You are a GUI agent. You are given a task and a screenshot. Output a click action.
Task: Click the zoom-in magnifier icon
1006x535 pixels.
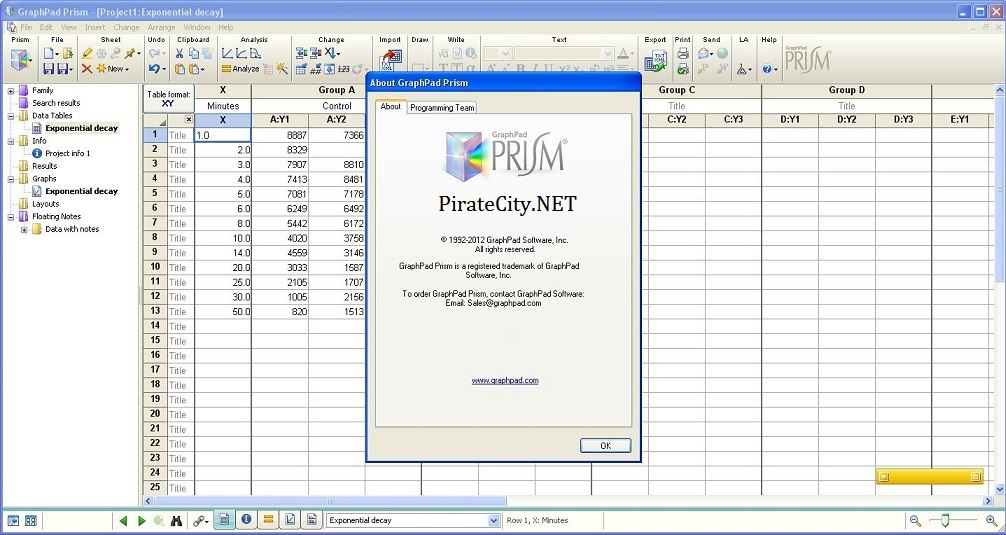pos(991,521)
